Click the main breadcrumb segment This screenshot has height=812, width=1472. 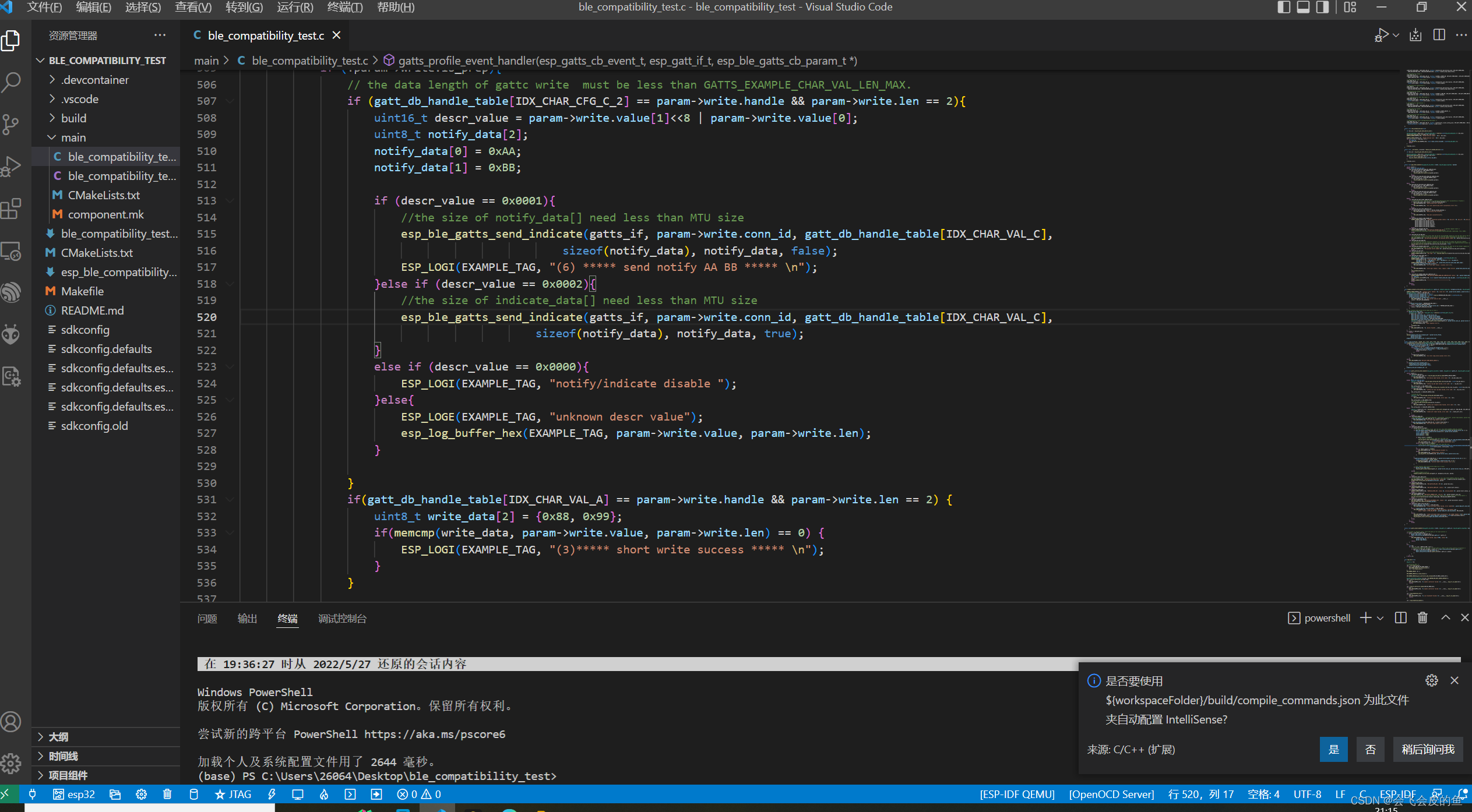tap(206, 61)
